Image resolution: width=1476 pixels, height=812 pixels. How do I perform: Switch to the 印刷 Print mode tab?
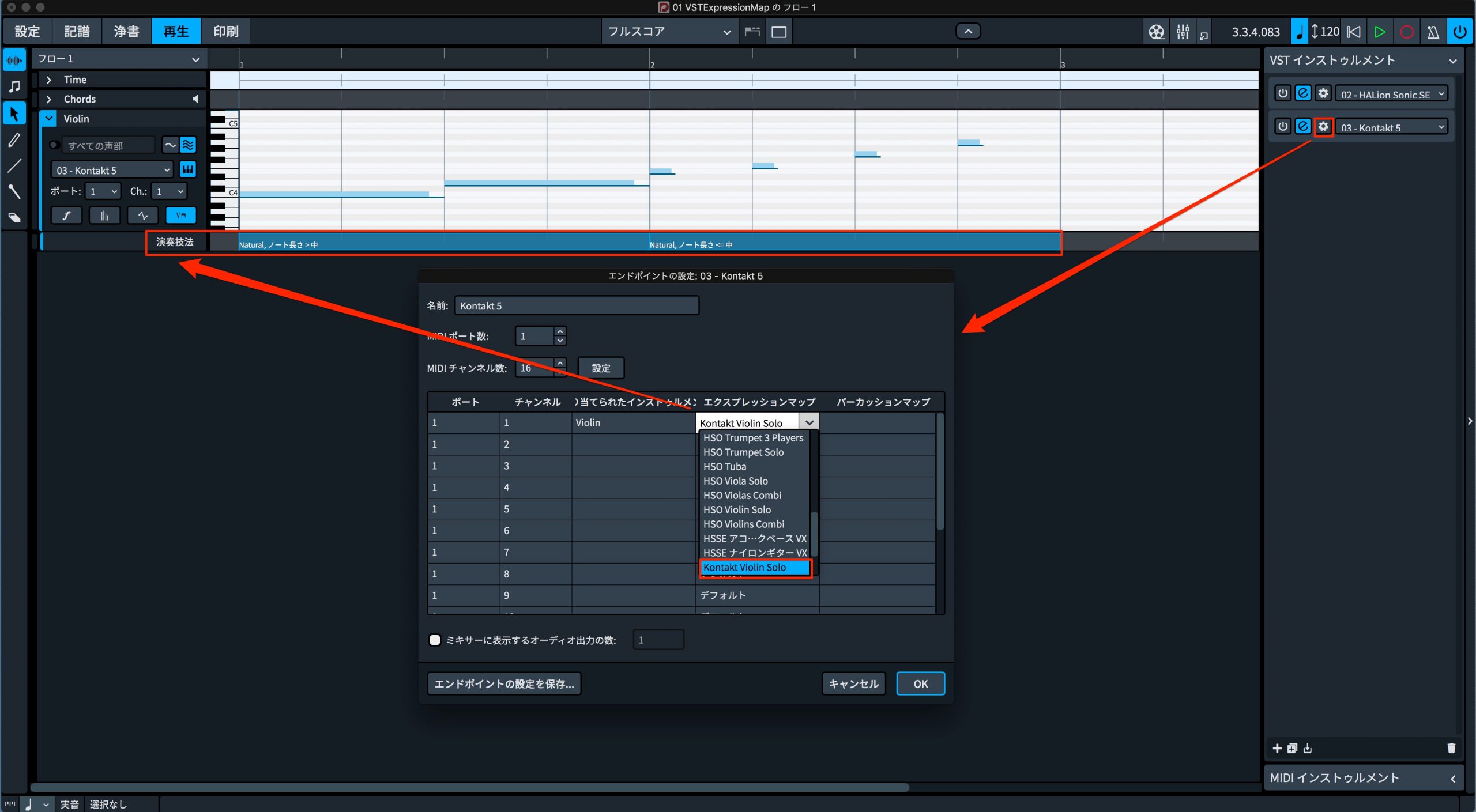[225, 32]
